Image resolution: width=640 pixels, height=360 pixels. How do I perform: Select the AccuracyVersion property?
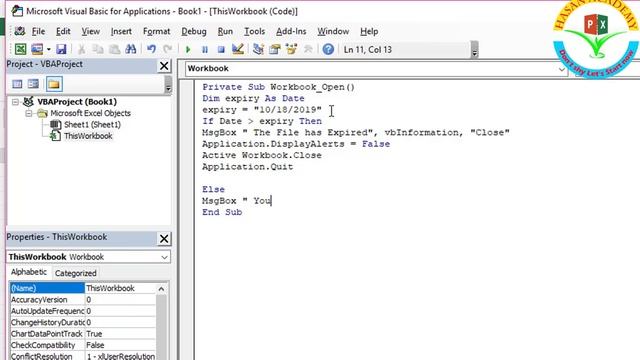point(47,300)
